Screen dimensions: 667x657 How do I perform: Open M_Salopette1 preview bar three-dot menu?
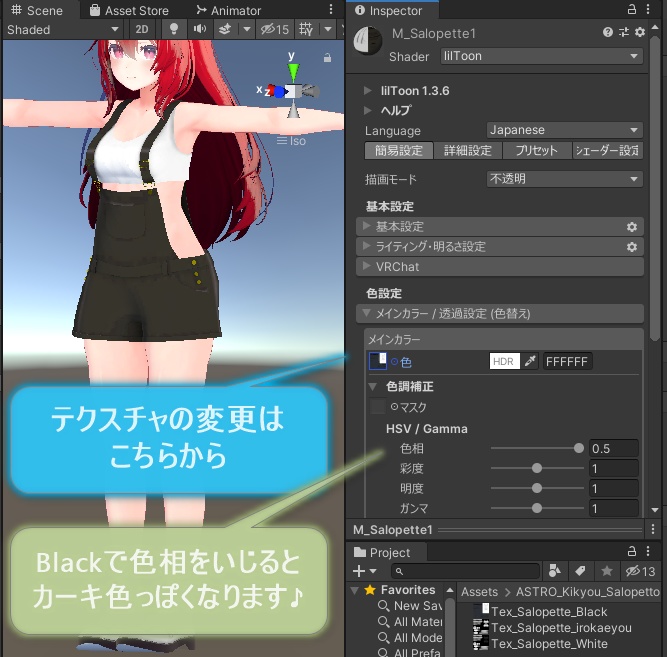click(x=653, y=529)
